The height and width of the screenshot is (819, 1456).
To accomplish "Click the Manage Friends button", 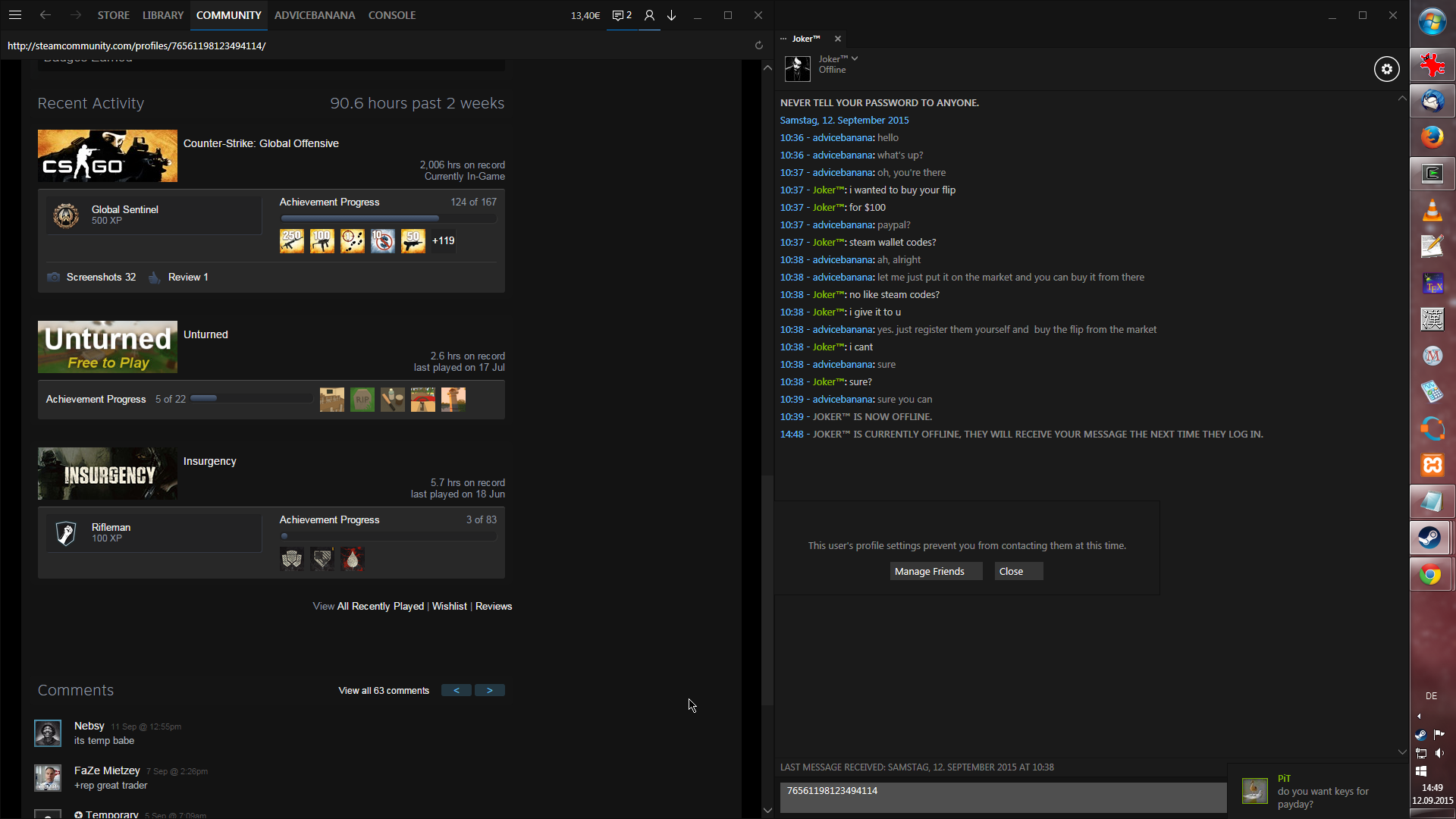I will point(936,572).
